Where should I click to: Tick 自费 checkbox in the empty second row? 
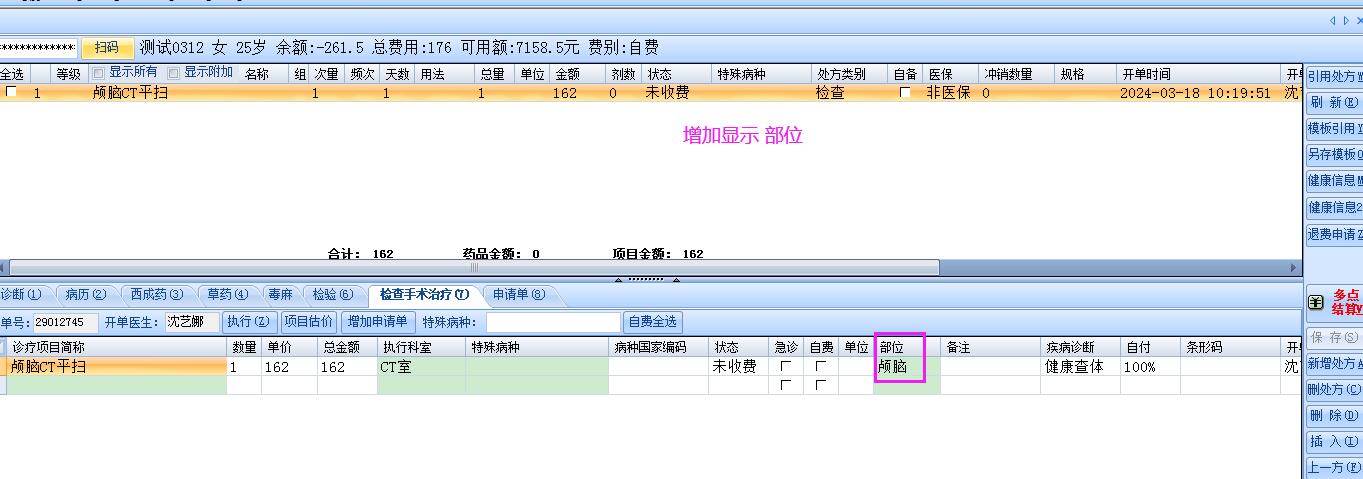pyautogui.click(x=820, y=385)
